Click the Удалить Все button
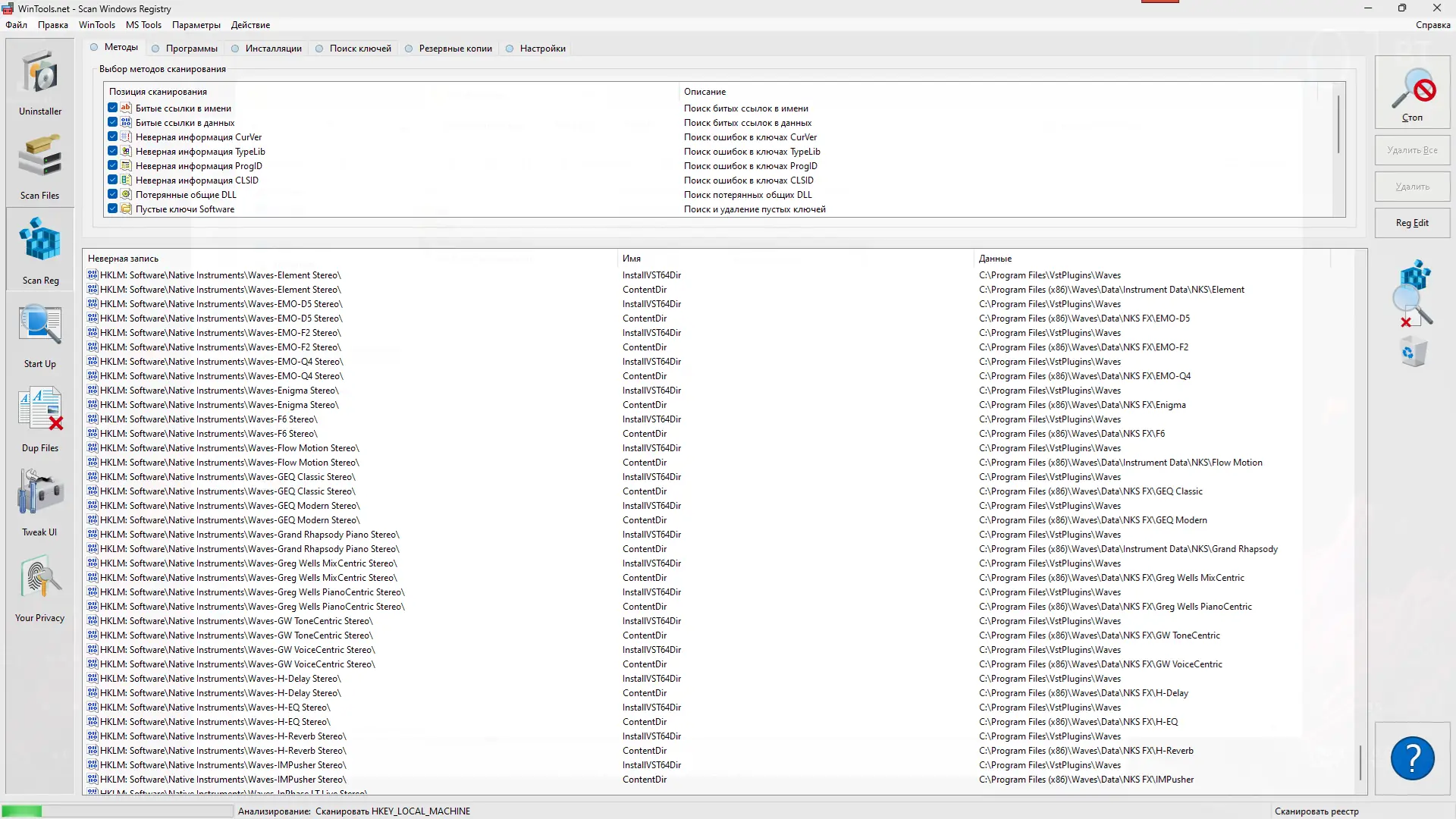This screenshot has height=819, width=1456. tap(1412, 150)
